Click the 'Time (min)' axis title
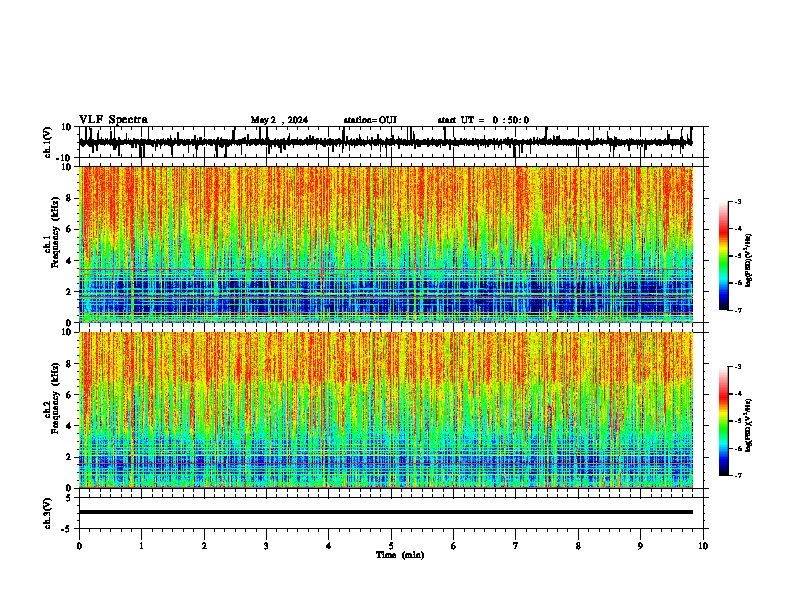792x612 pixels. click(x=400, y=555)
